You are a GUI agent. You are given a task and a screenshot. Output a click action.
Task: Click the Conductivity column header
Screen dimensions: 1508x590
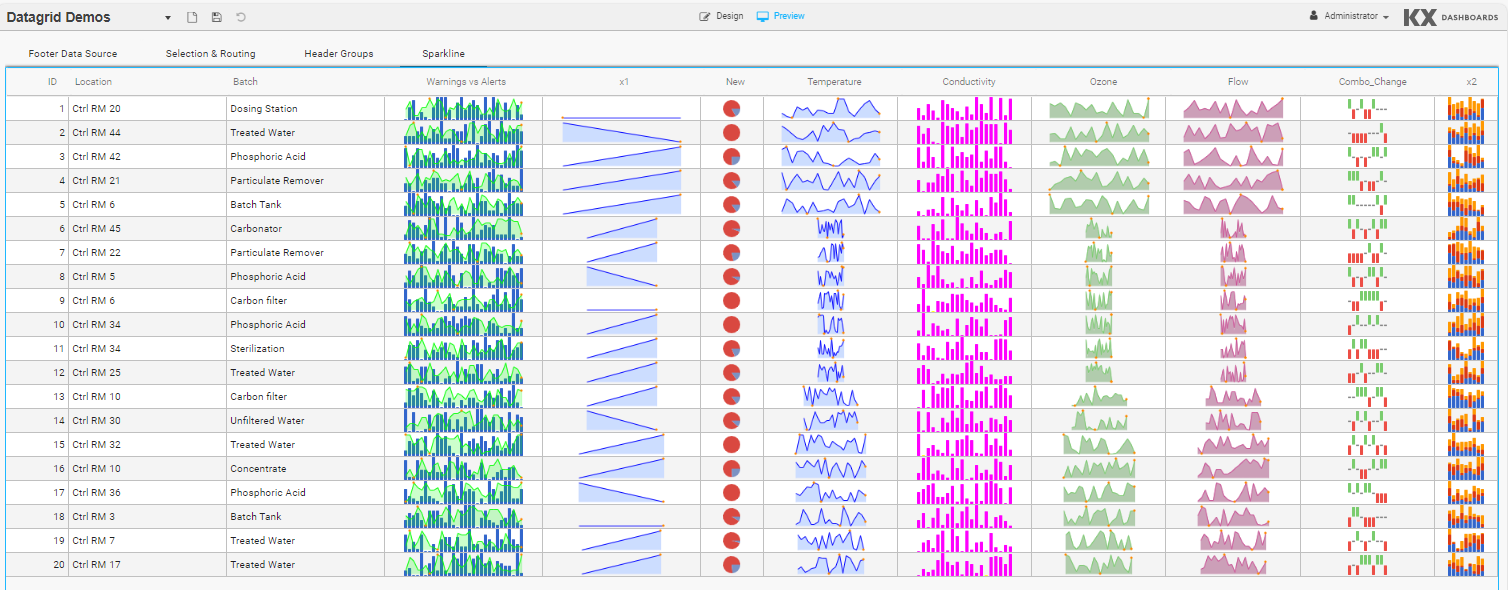[968, 82]
